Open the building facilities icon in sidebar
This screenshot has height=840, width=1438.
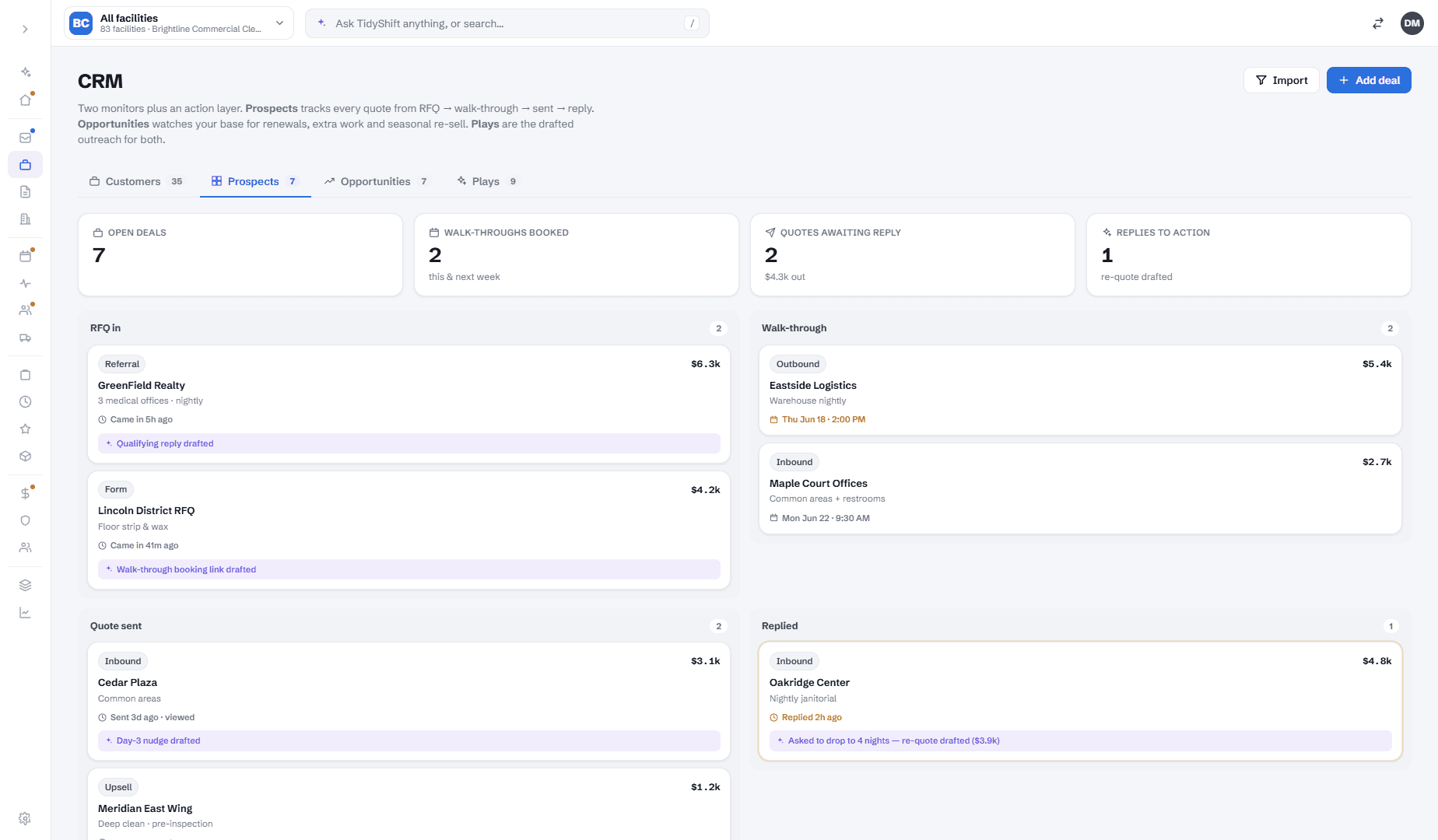coord(25,219)
